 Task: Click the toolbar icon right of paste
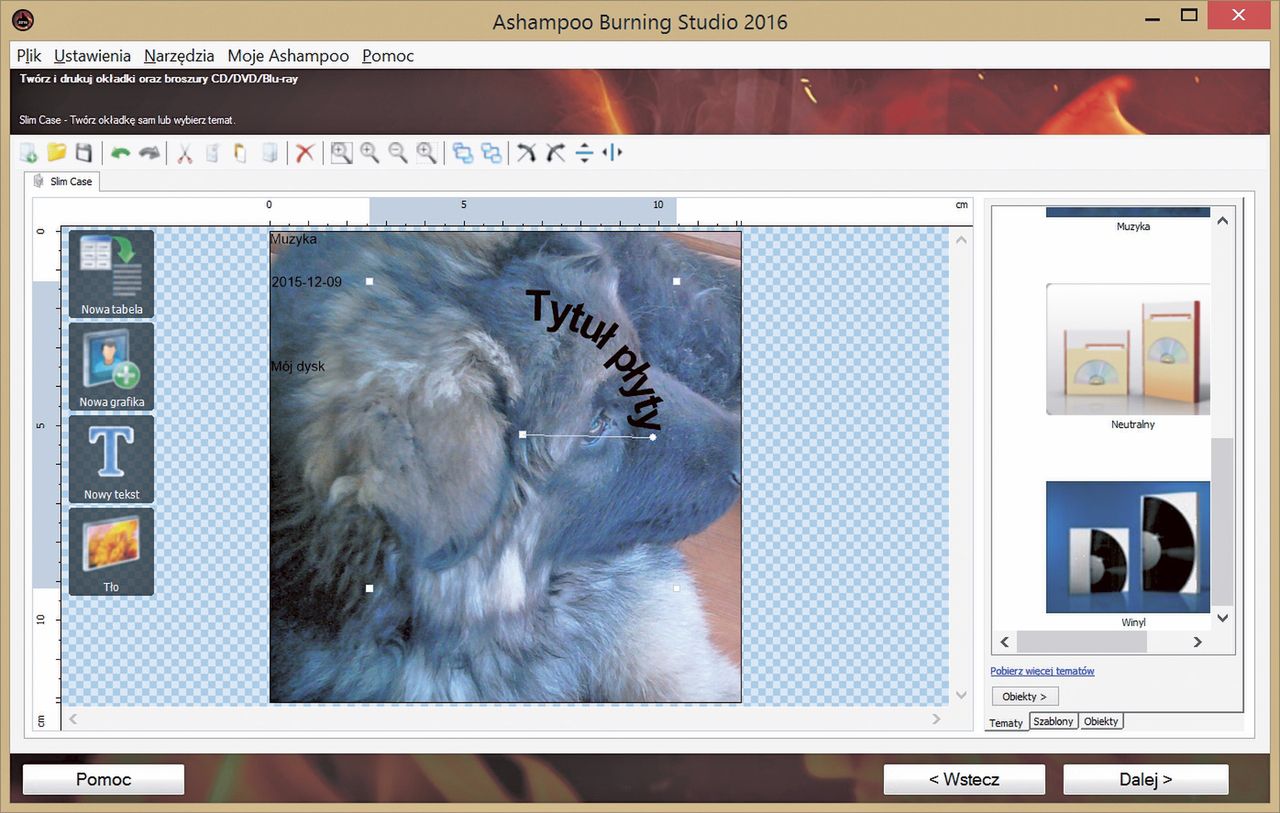tap(268, 153)
